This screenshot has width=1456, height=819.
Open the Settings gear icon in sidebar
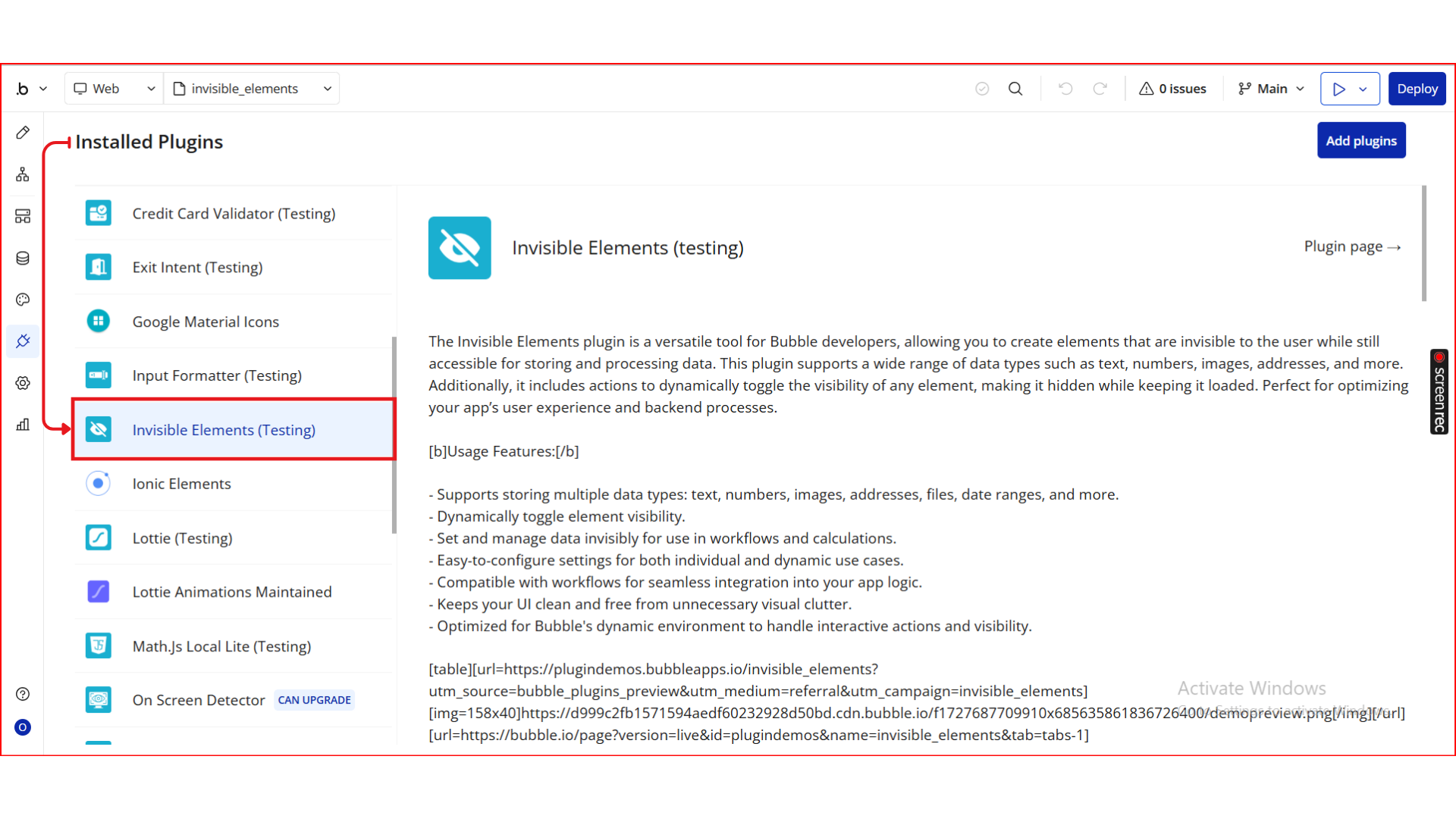(23, 383)
